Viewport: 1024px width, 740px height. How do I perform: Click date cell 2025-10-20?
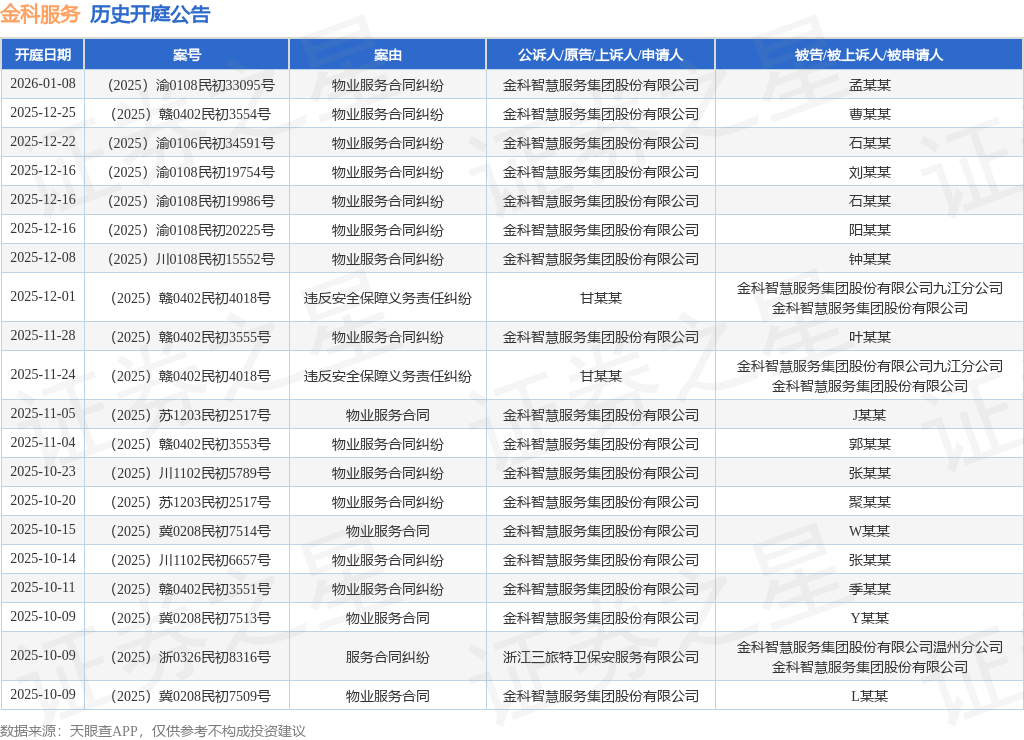point(43,500)
